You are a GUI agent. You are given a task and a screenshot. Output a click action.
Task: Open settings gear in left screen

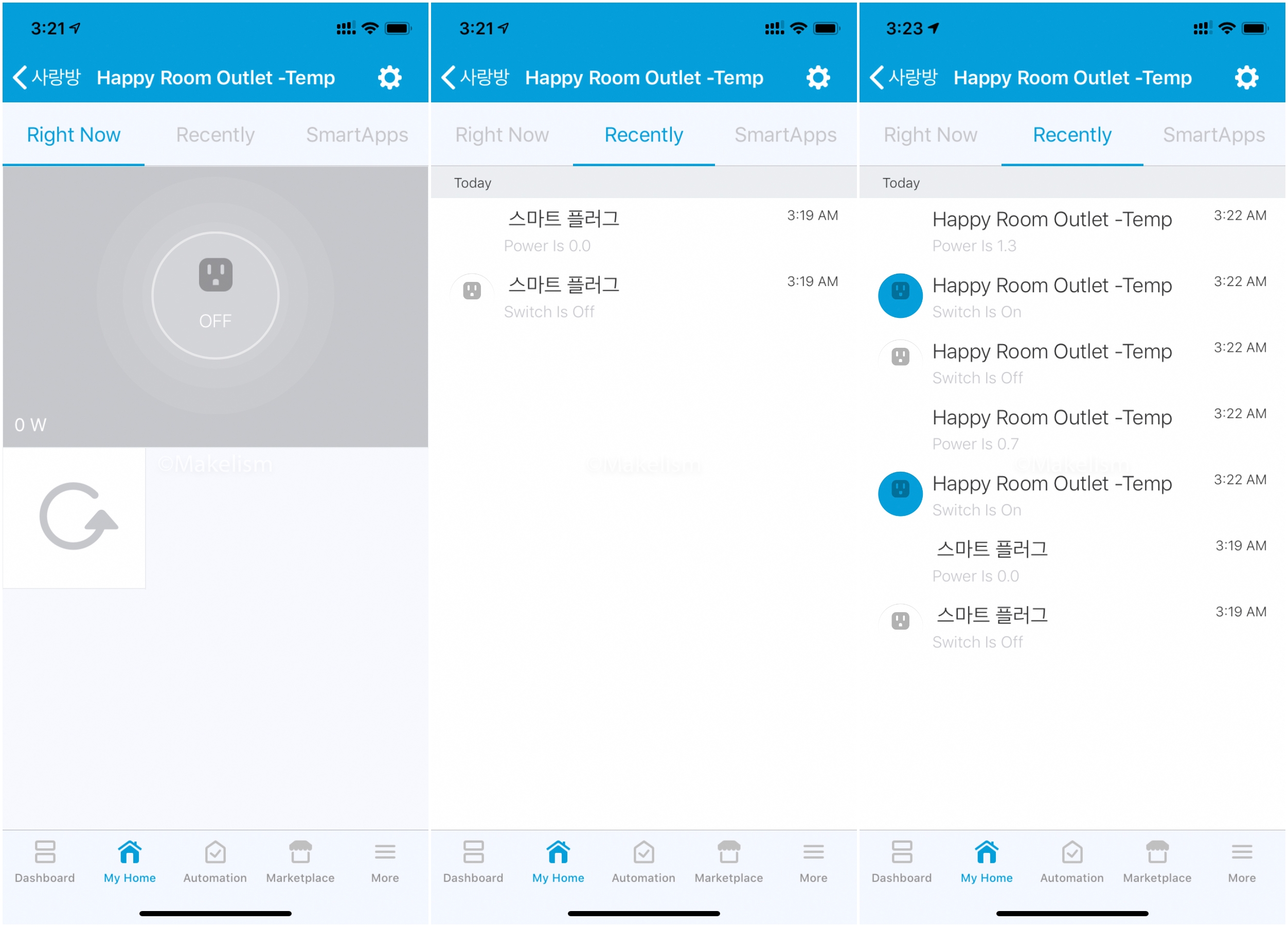click(389, 78)
